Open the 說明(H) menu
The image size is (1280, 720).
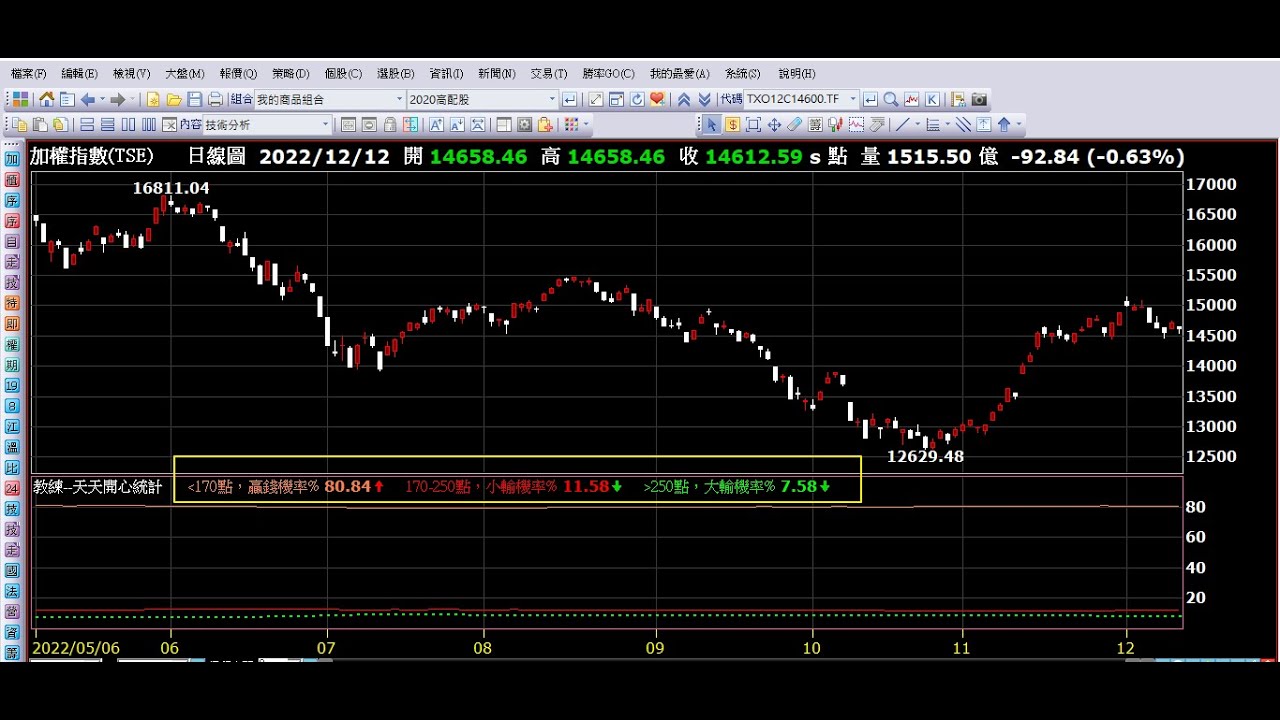point(796,74)
